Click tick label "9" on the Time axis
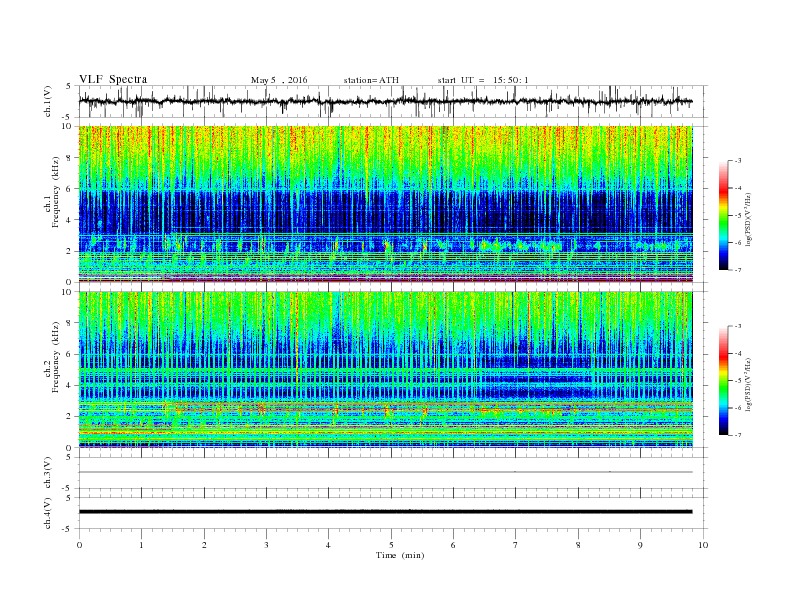The width and height of the screenshot is (792, 612). pyautogui.click(x=640, y=545)
